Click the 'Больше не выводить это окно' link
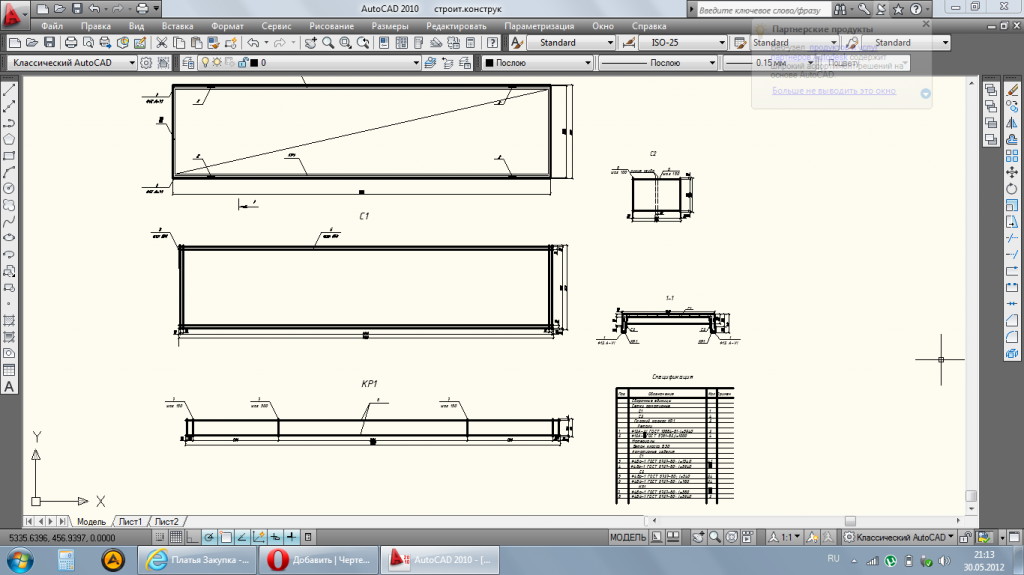This screenshot has width=1024, height=575. tap(834, 91)
